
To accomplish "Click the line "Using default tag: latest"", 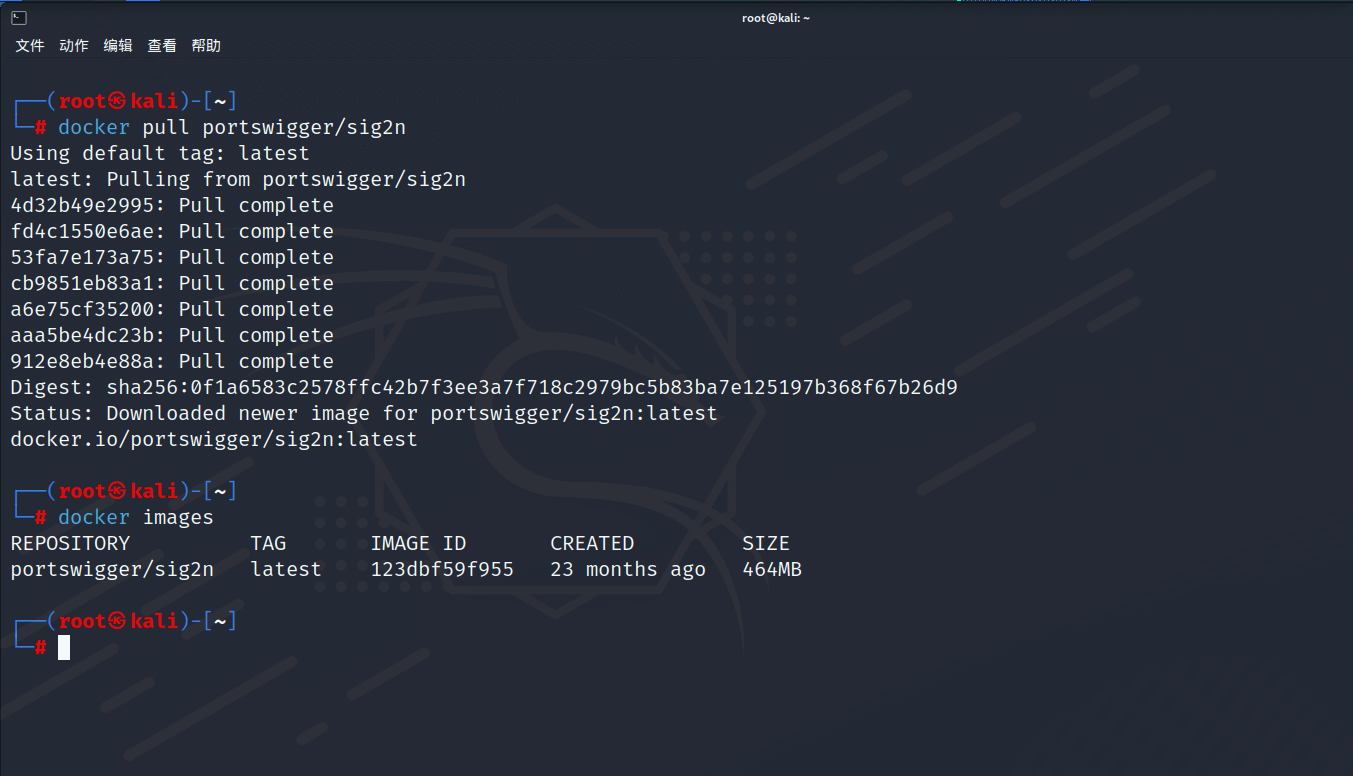I will click(160, 153).
